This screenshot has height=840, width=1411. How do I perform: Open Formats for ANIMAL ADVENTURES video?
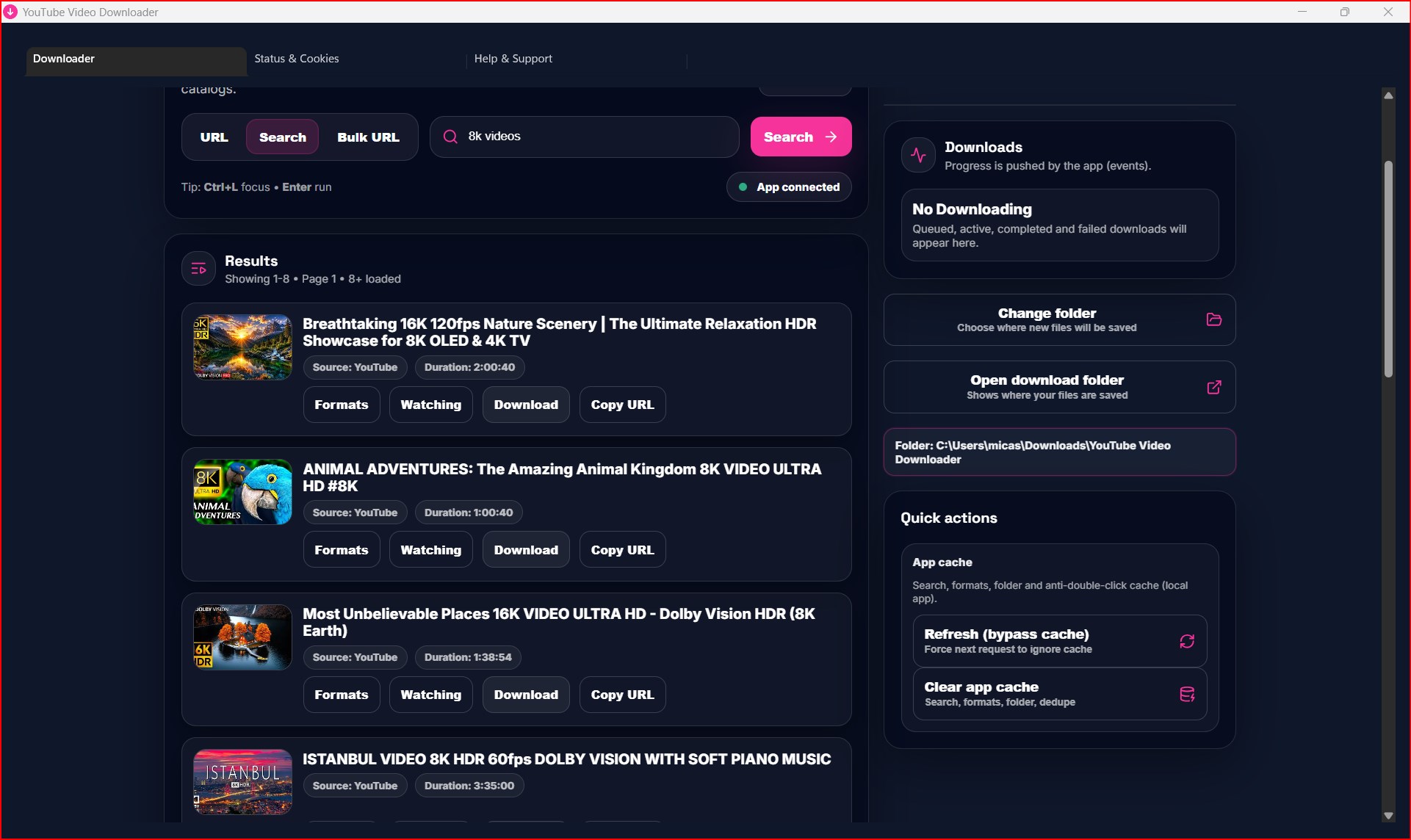pyautogui.click(x=342, y=550)
